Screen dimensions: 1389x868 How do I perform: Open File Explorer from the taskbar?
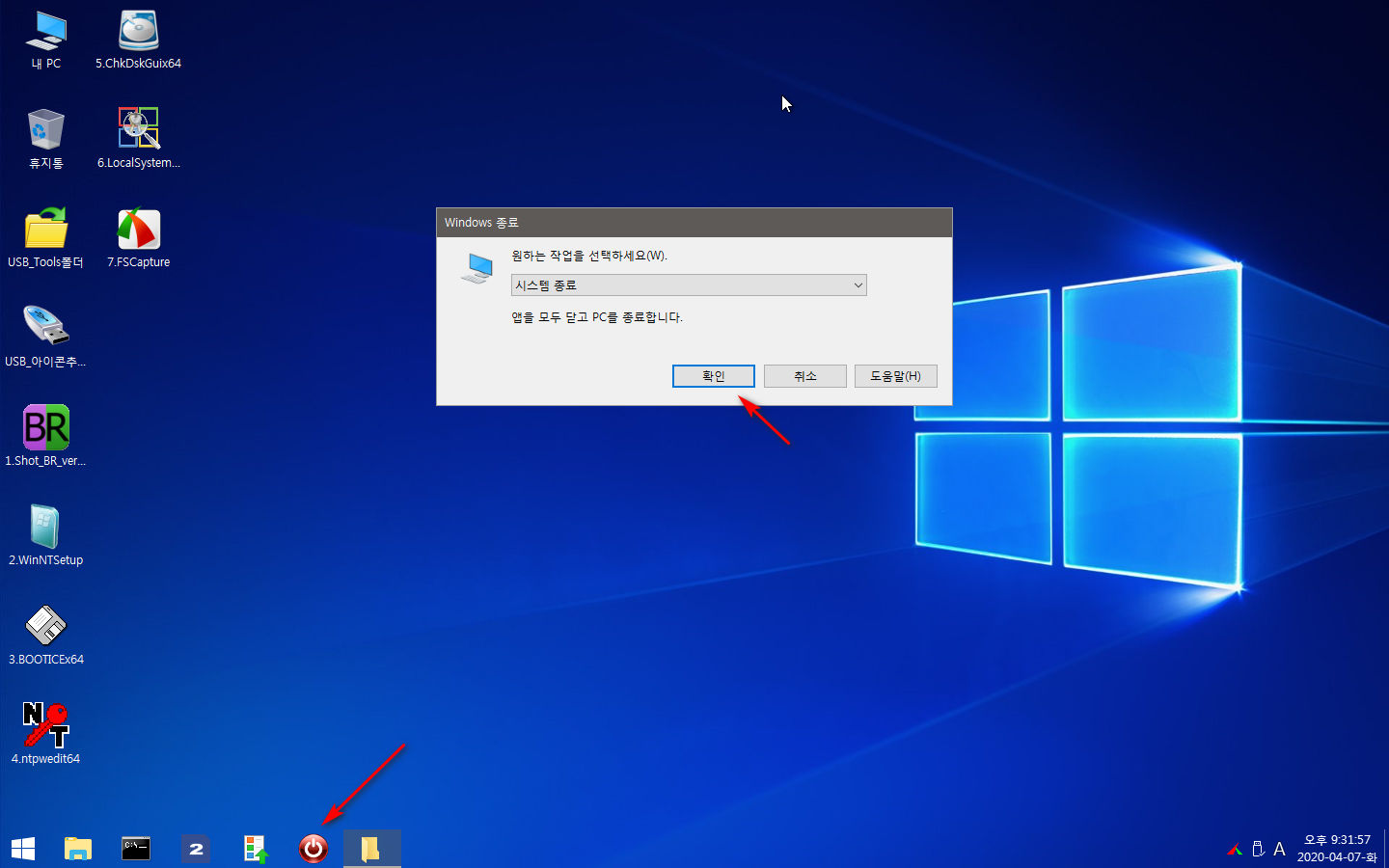coord(77,849)
